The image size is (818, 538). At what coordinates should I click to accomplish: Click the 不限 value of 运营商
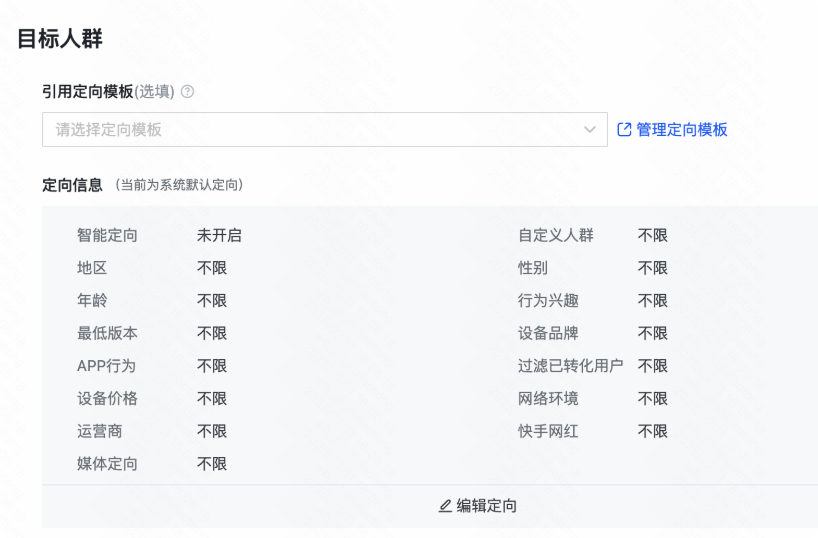212,431
